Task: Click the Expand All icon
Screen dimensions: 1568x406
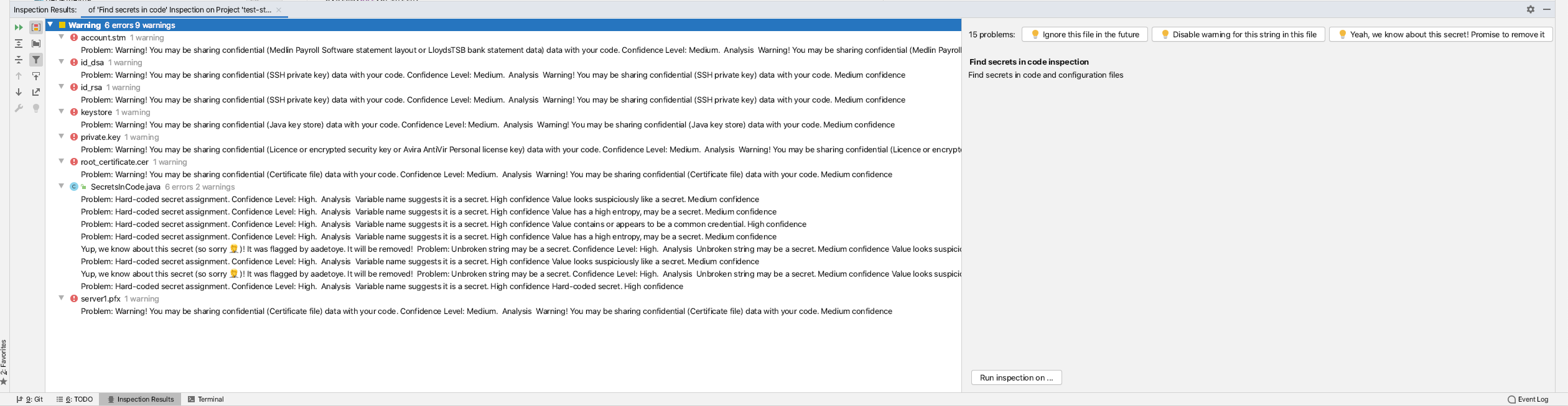Action: pyautogui.click(x=19, y=44)
